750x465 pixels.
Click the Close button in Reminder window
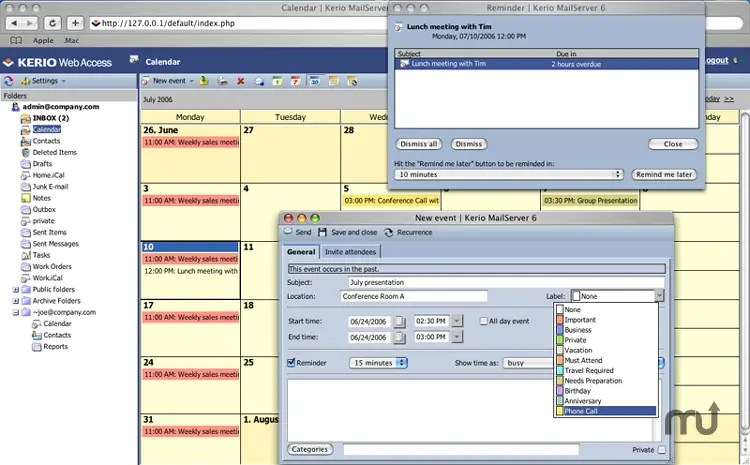pos(673,144)
